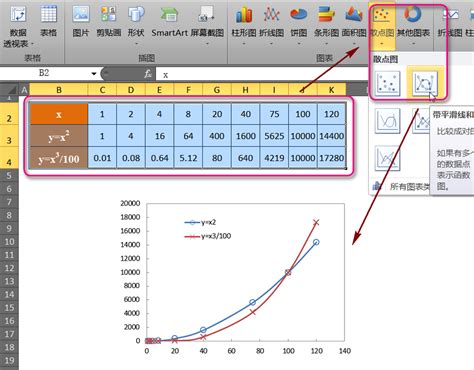Screen dimensions: 474x370
Task: Open the 剪贴画 clip art tool
Action: click(108, 15)
